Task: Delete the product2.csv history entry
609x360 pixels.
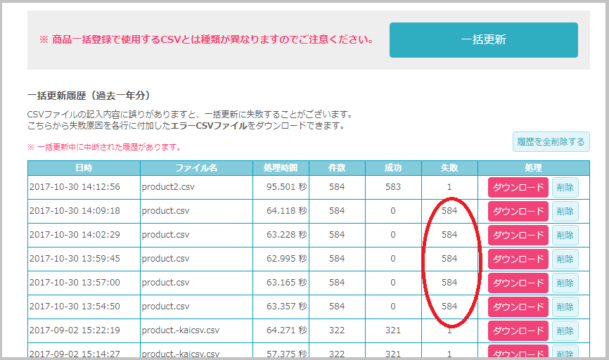Action: 565,188
